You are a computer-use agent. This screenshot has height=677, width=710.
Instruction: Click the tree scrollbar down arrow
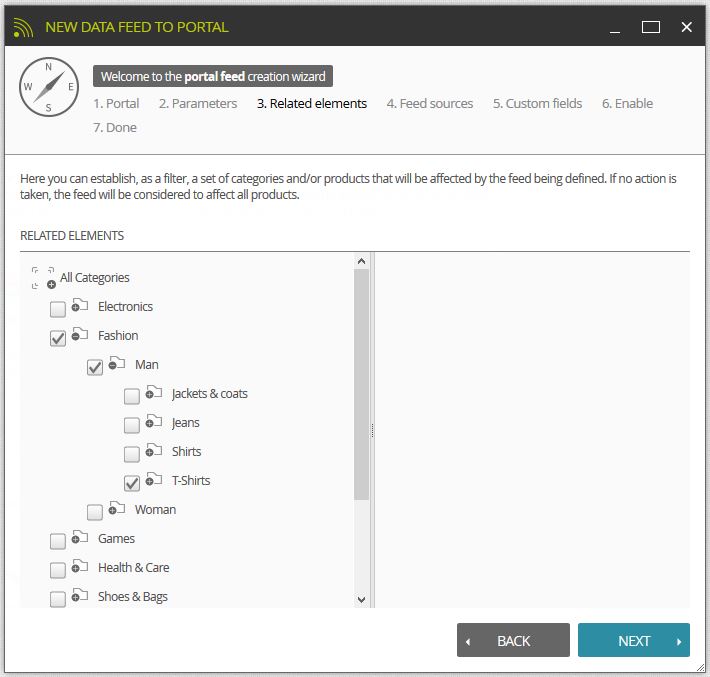pyautogui.click(x=361, y=600)
